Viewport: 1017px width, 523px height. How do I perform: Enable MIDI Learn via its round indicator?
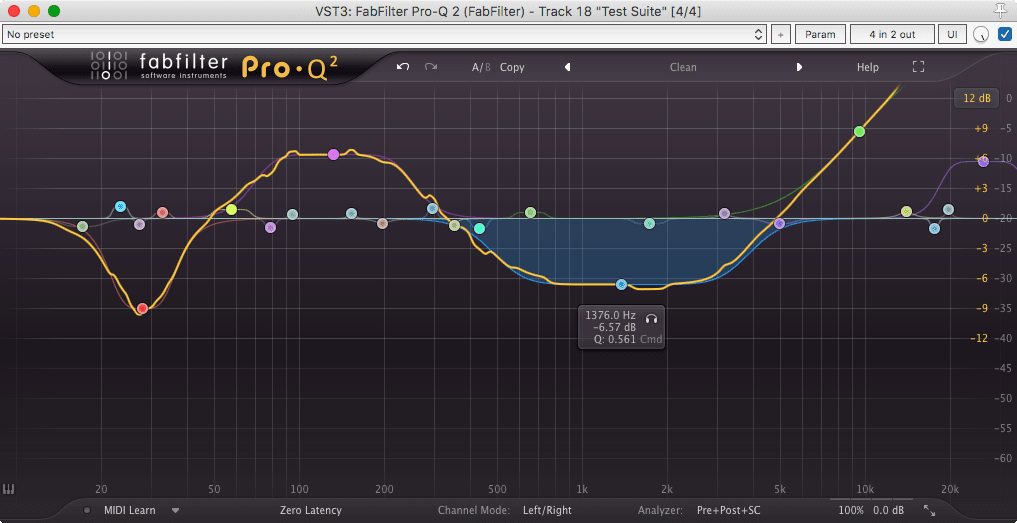pyautogui.click(x=87, y=510)
